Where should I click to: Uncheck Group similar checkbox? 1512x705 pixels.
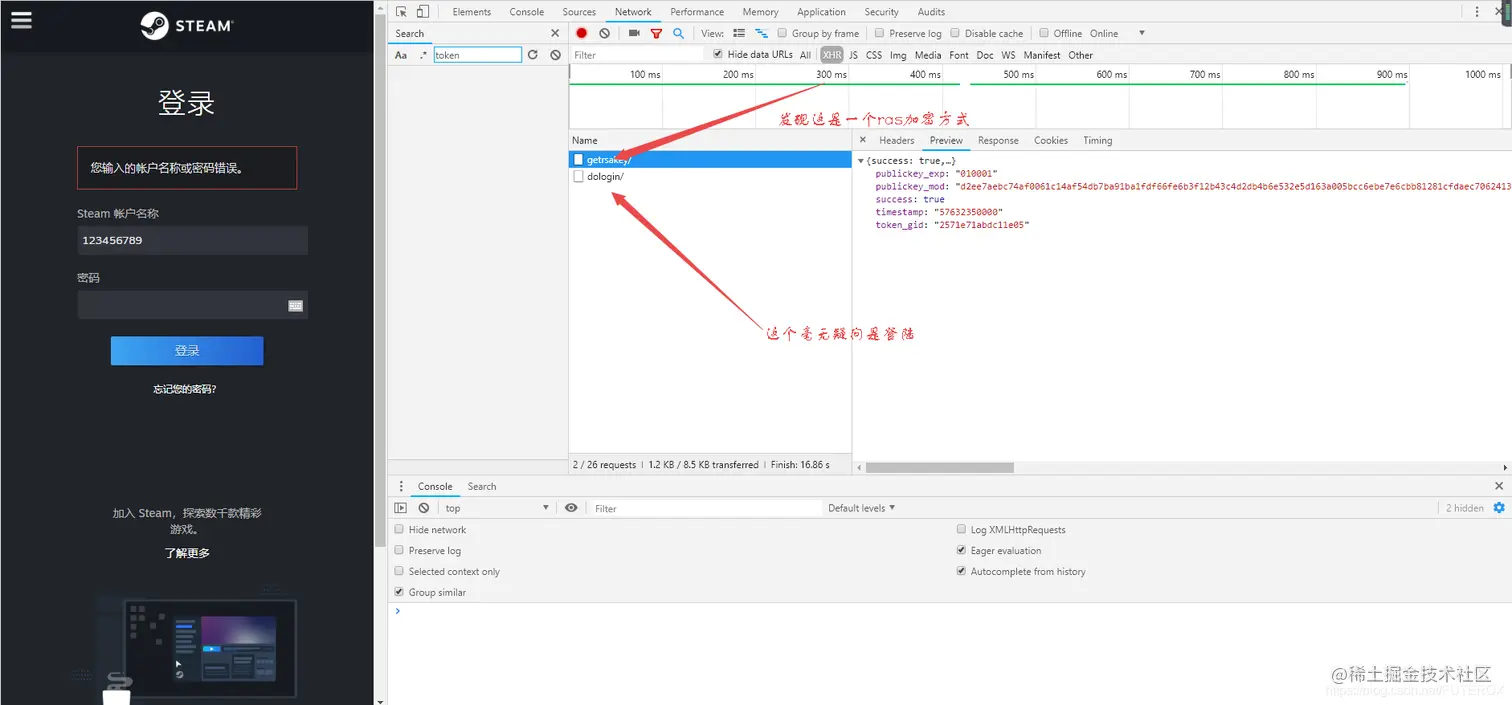click(x=399, y=592)
